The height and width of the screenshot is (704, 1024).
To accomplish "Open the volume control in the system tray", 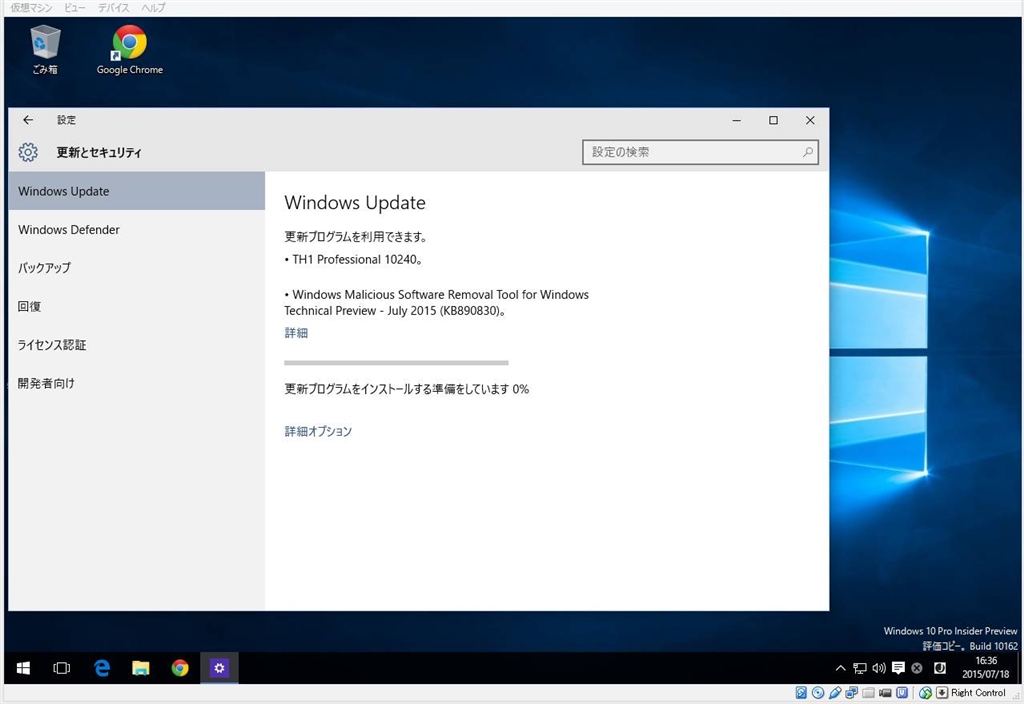I will (878, 668).
